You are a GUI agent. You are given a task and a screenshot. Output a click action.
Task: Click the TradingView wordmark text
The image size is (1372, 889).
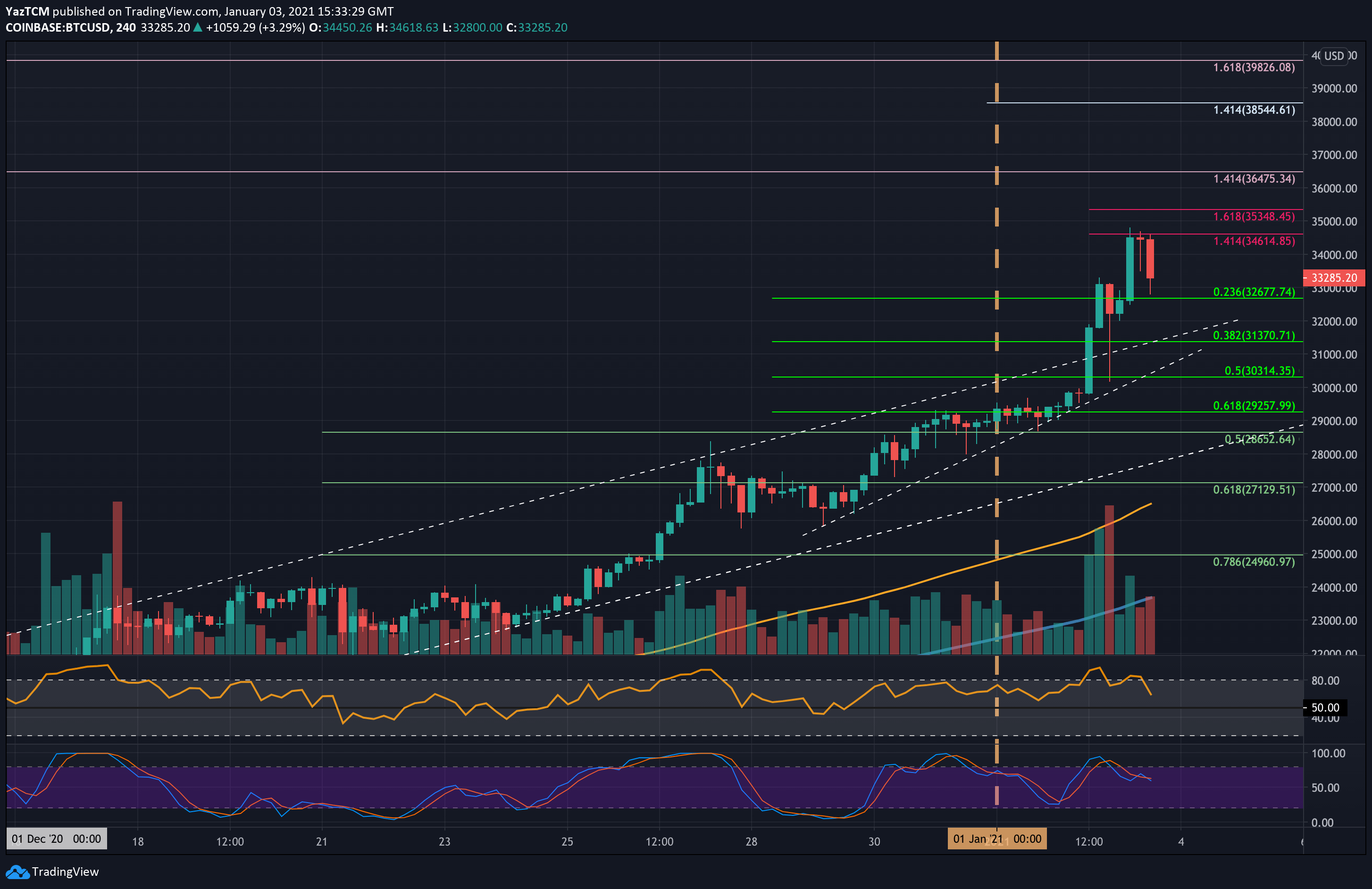[65, 872]
